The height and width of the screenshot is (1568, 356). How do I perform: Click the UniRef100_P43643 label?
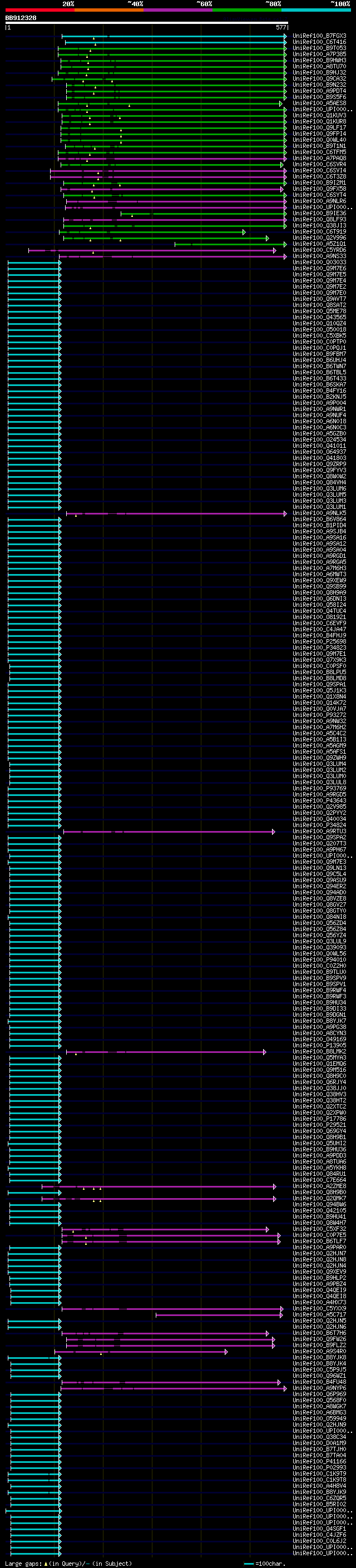click(x=319, y=800)
